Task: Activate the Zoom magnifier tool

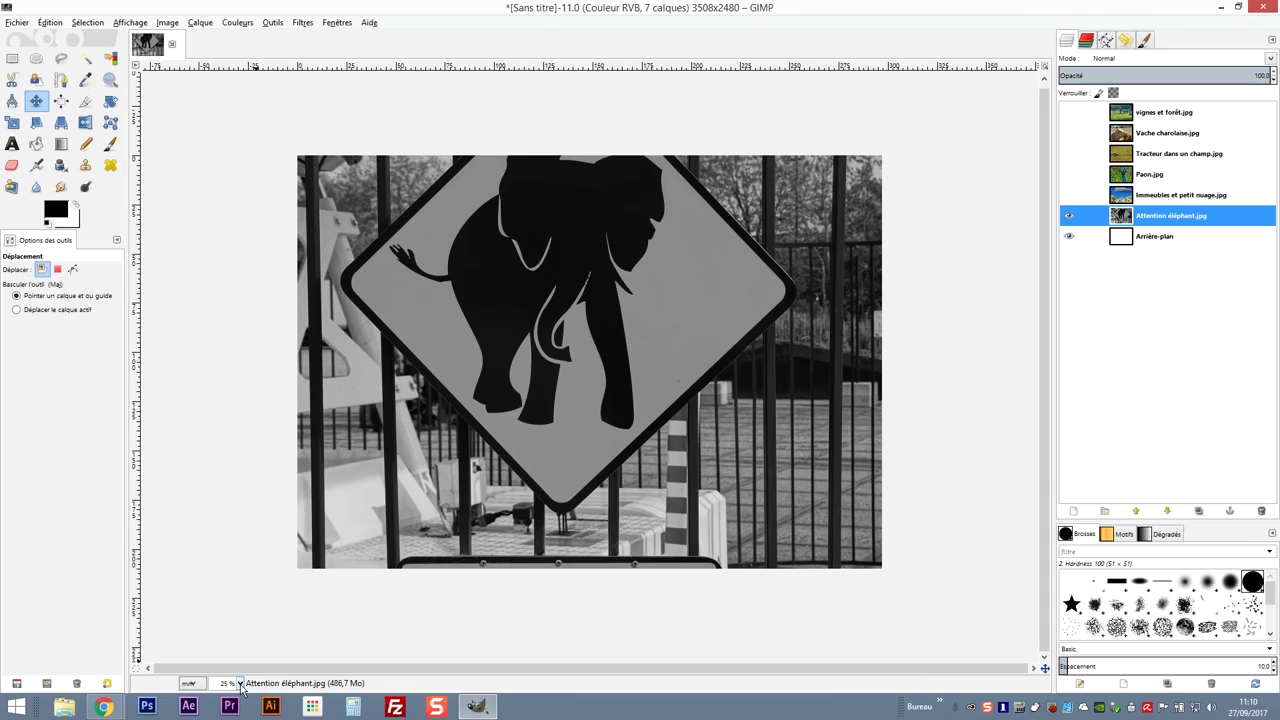Action: point(110,80)
